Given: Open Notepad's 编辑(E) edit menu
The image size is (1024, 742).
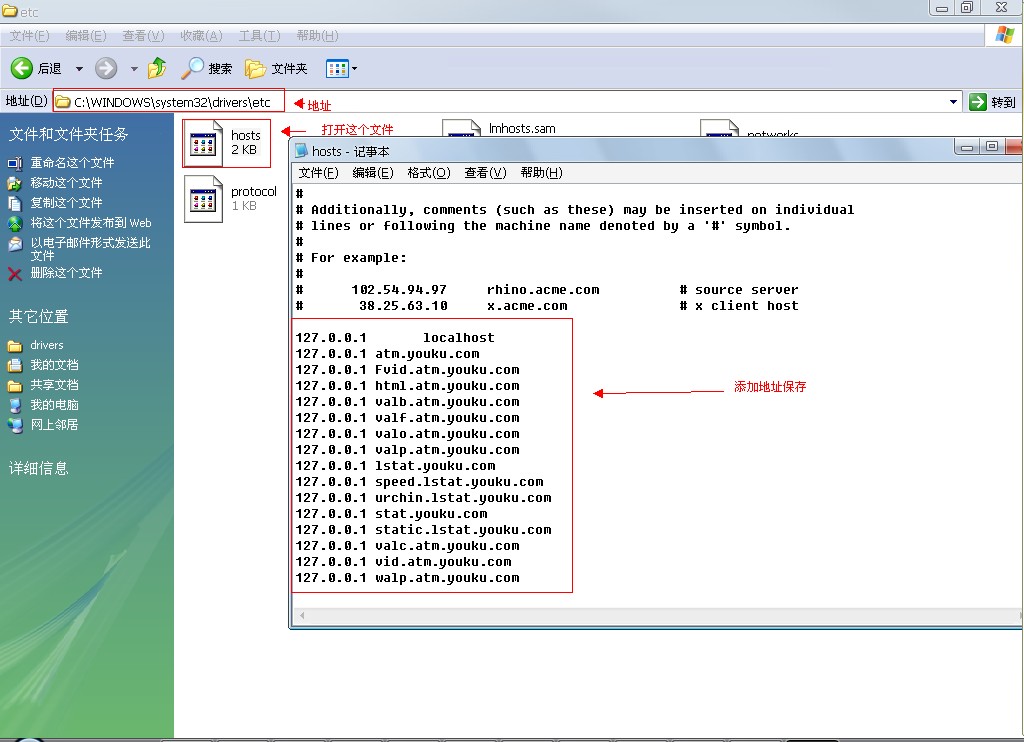Looking at the screenshot, I should point(373,172).
